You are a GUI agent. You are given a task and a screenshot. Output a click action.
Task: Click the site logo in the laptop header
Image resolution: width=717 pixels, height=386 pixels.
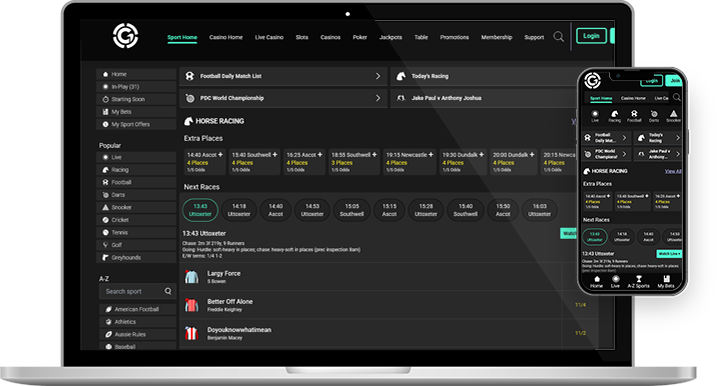(x=126, y=36)
